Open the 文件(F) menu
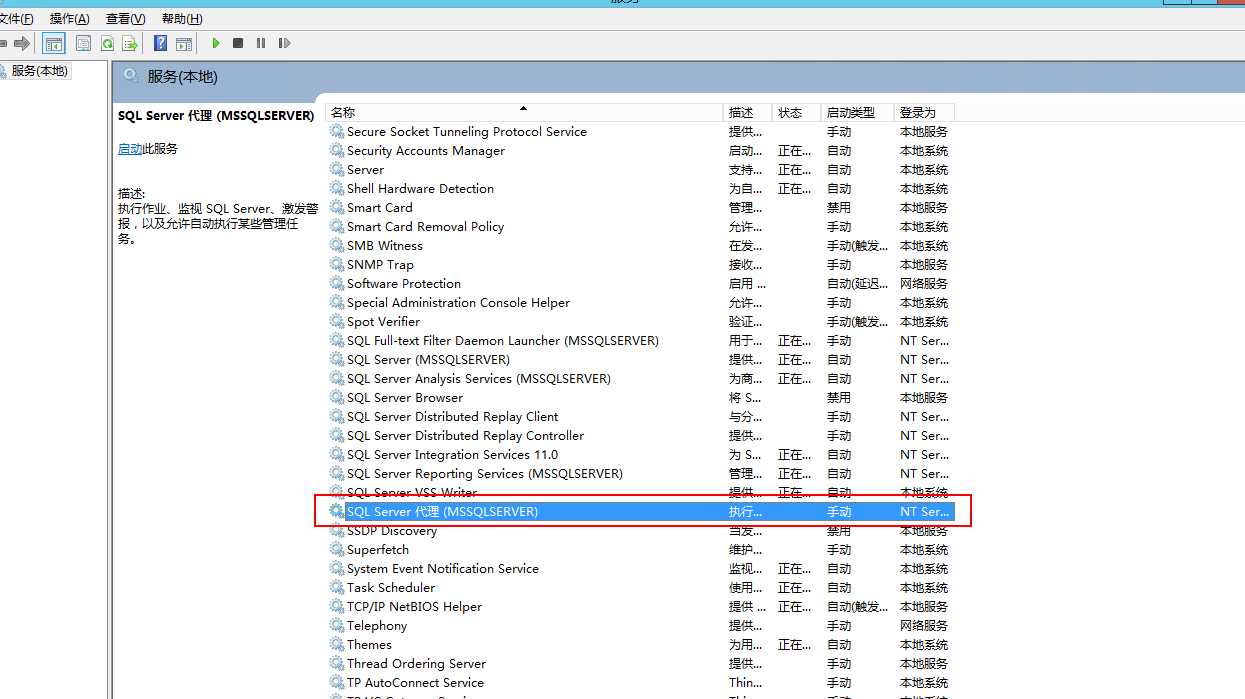 coord(16,19)
